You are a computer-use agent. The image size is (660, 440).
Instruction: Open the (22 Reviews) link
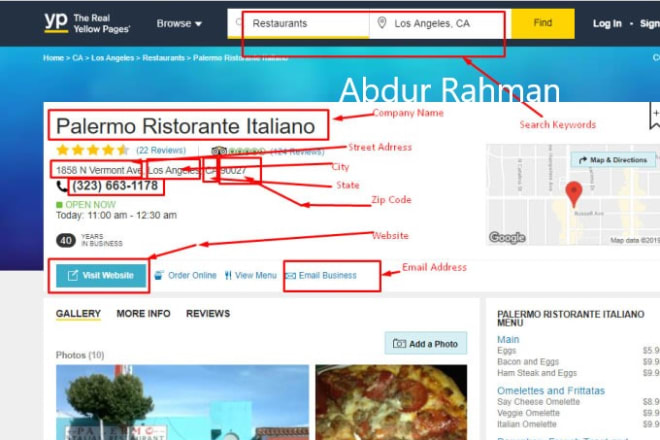161,150
